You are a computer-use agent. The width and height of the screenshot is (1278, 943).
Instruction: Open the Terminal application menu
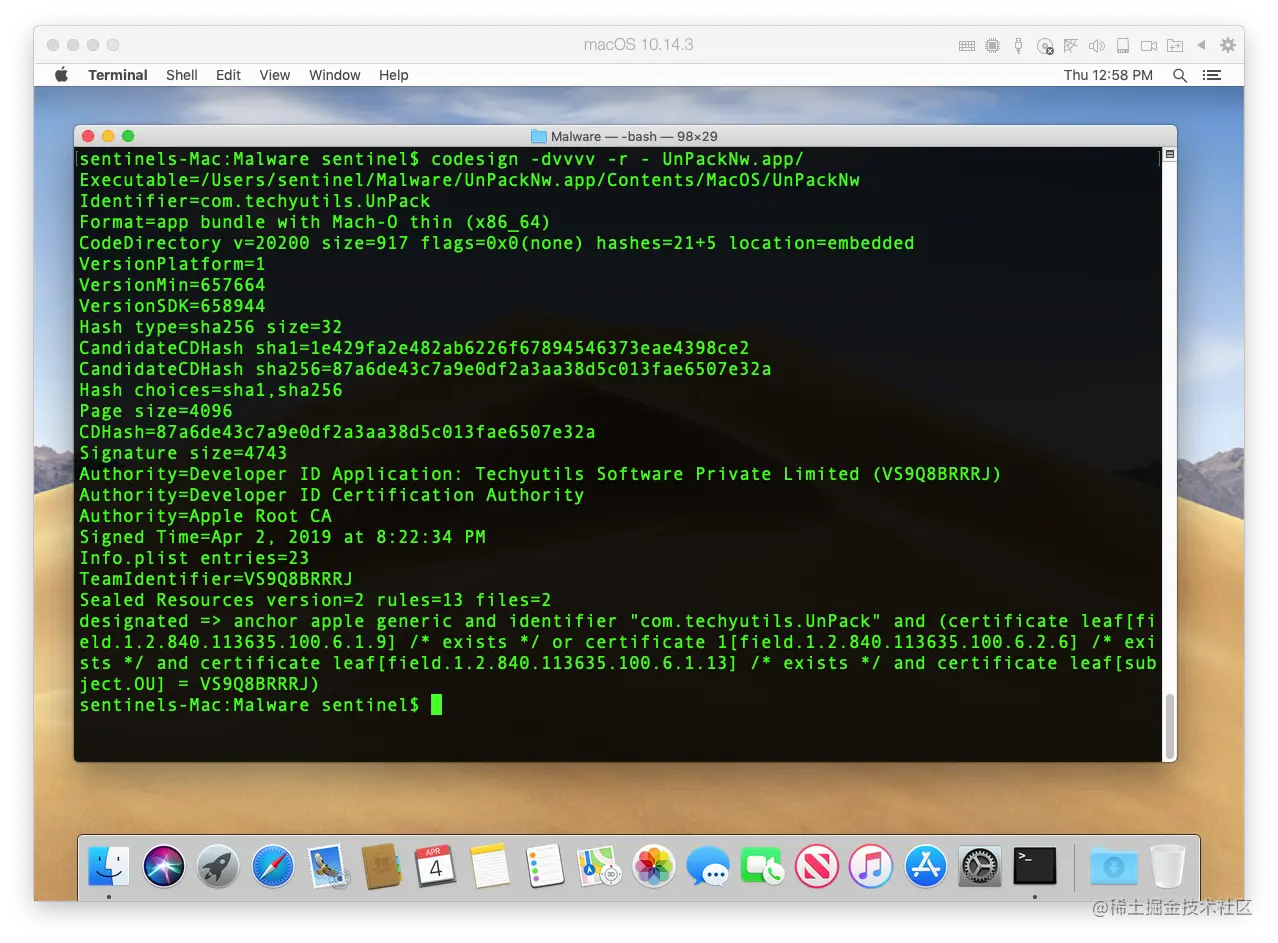[x=118, y=75]
